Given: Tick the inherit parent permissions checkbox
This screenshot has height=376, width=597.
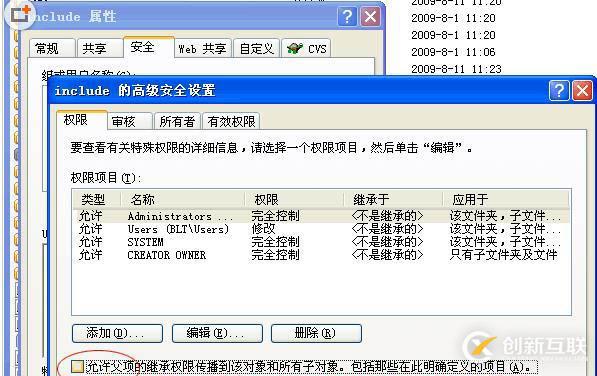Looking at the screenshot, I should point(77,366).
